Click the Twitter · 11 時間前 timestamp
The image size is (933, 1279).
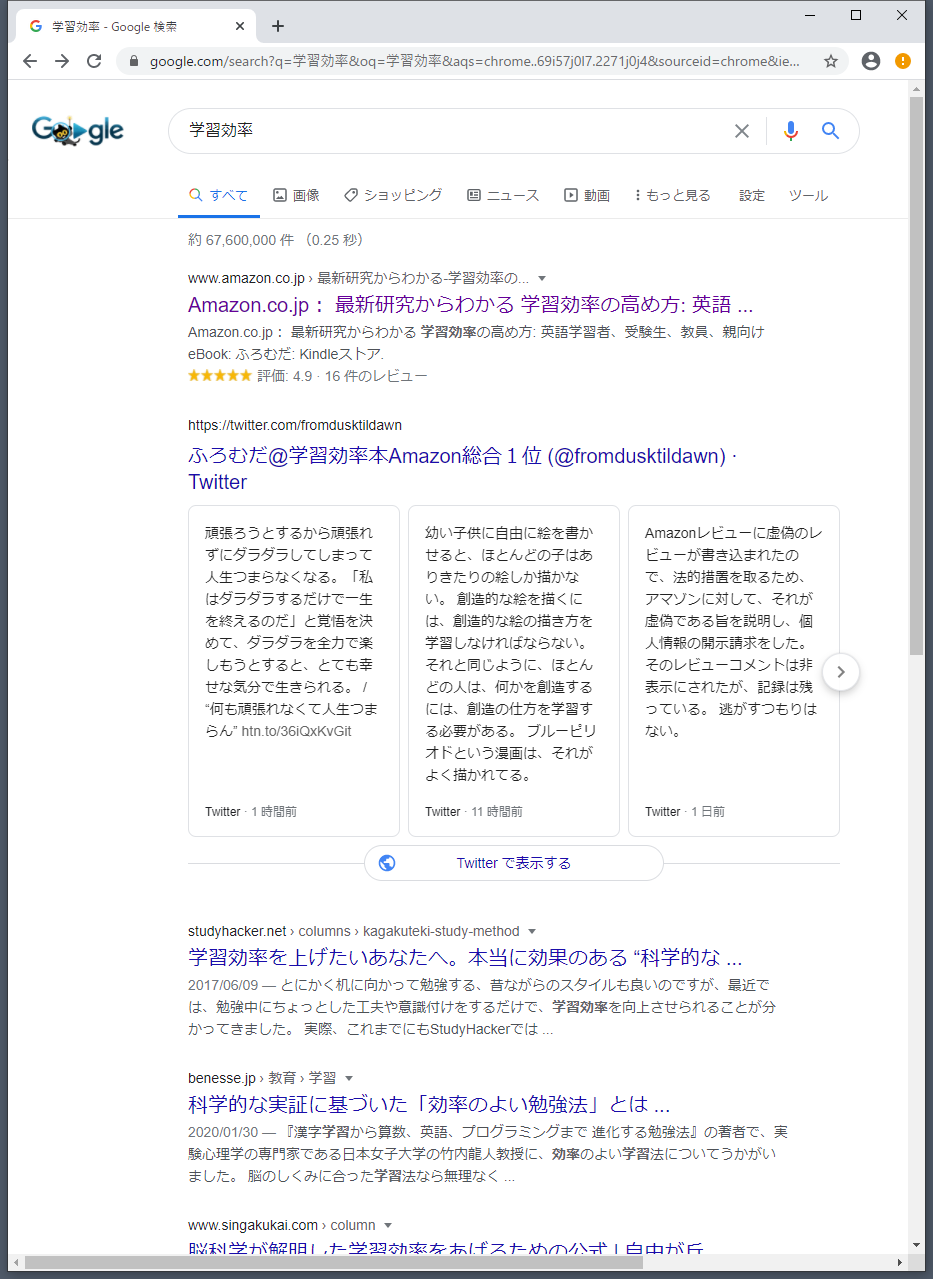pos(474,812)
